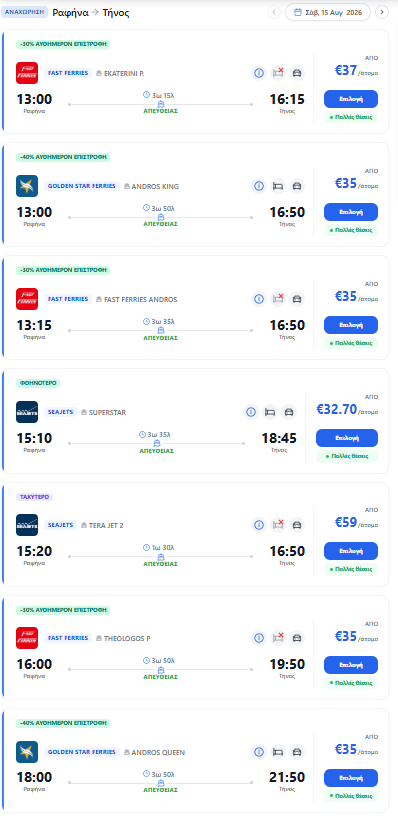Screen dimensions: 398x831
Task: Open info icon for FAST FERRIES ANDROS
Action: pyautogui.click(x=259, y=299)
